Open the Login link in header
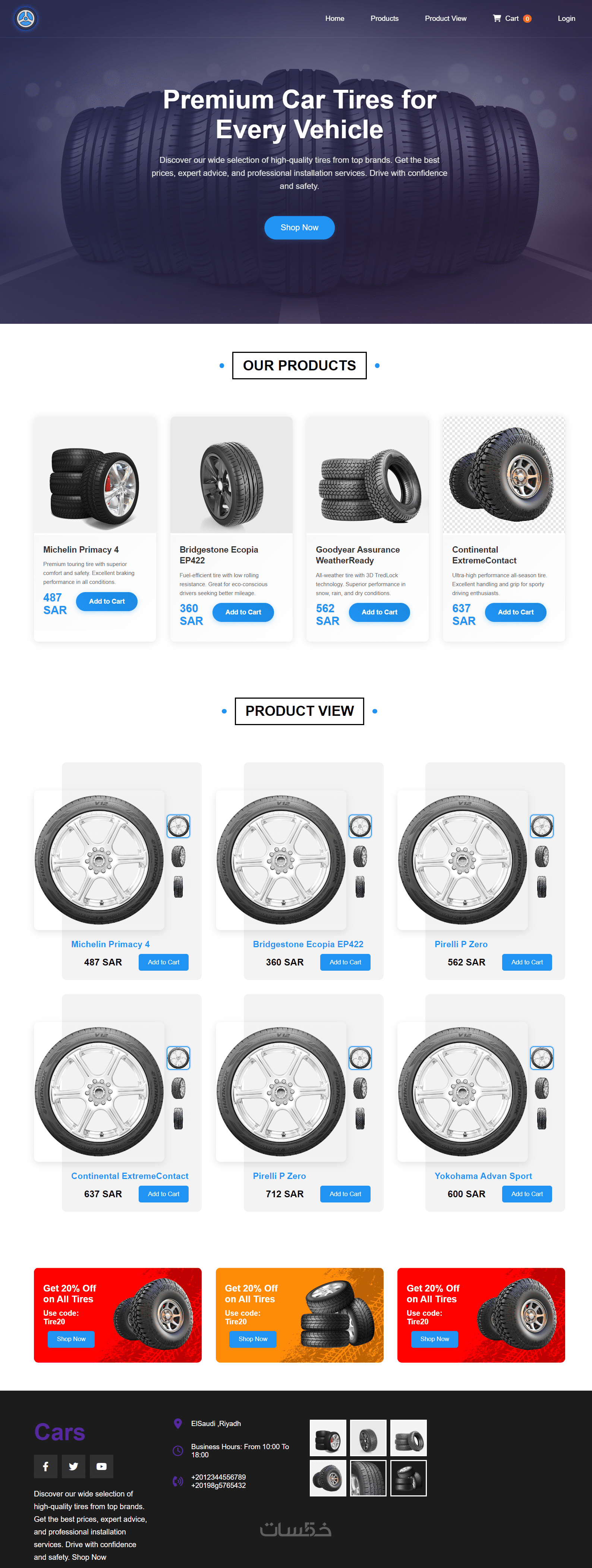Image resolution: width=592 pixels, height=1568 pixels. 566,18
